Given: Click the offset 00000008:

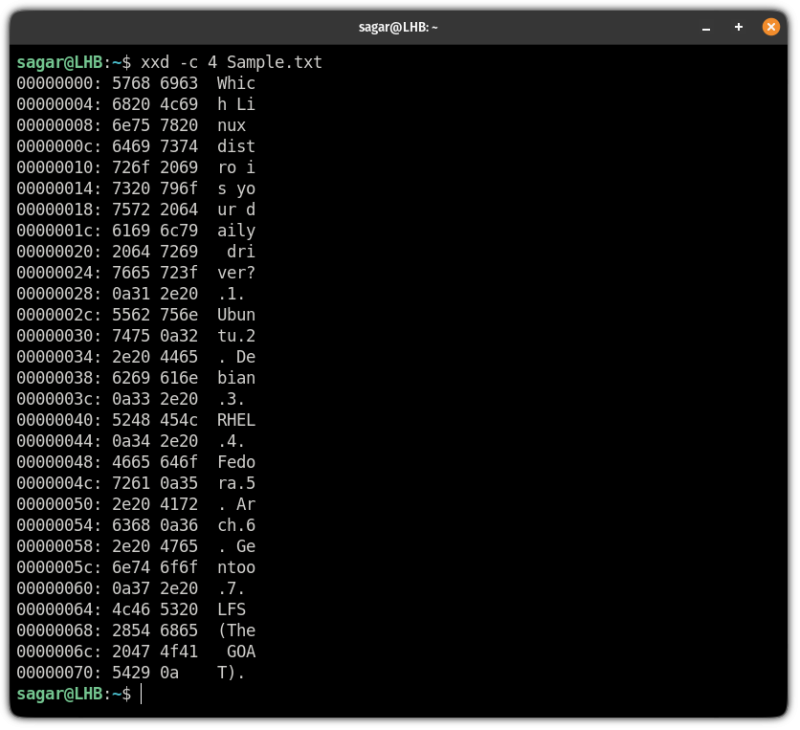Looking at the screenshot, I should [59, 125].
